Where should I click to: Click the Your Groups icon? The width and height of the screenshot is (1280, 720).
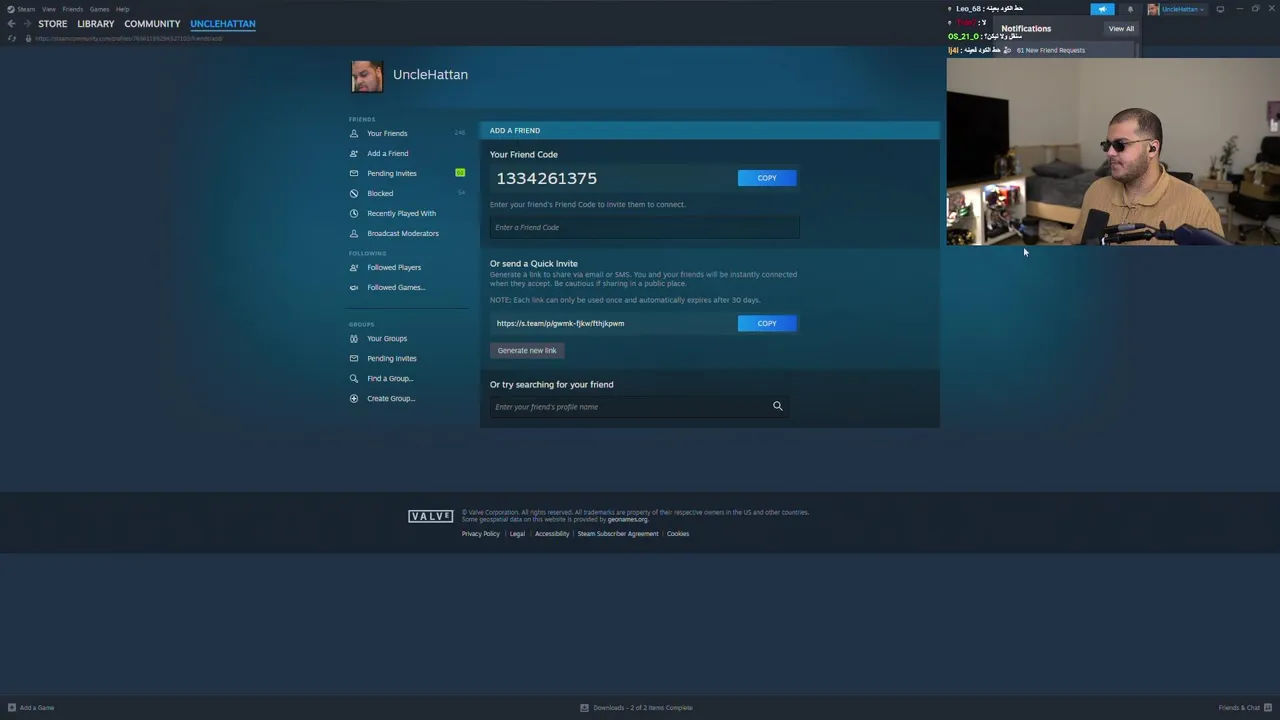coord(354,339)
